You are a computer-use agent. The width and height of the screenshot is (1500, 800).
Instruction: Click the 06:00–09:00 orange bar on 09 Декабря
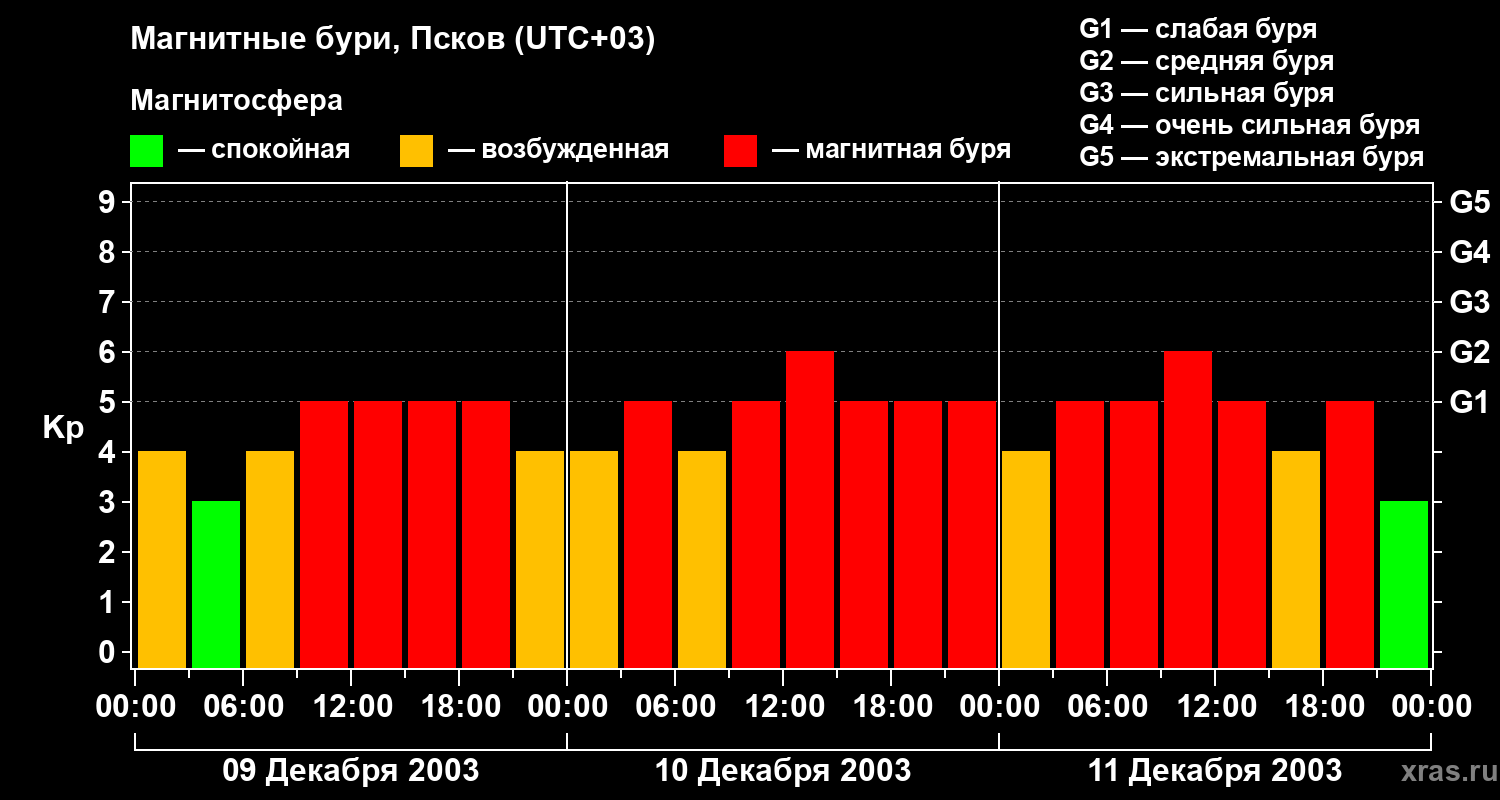[270, 559]
